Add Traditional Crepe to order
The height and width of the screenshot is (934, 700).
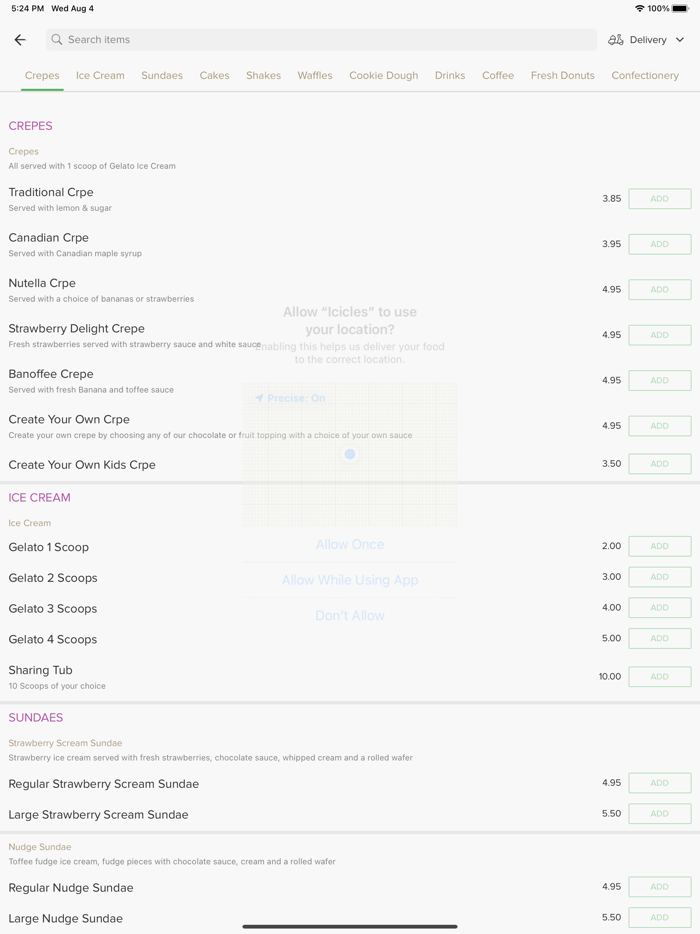tap(659, 199)
